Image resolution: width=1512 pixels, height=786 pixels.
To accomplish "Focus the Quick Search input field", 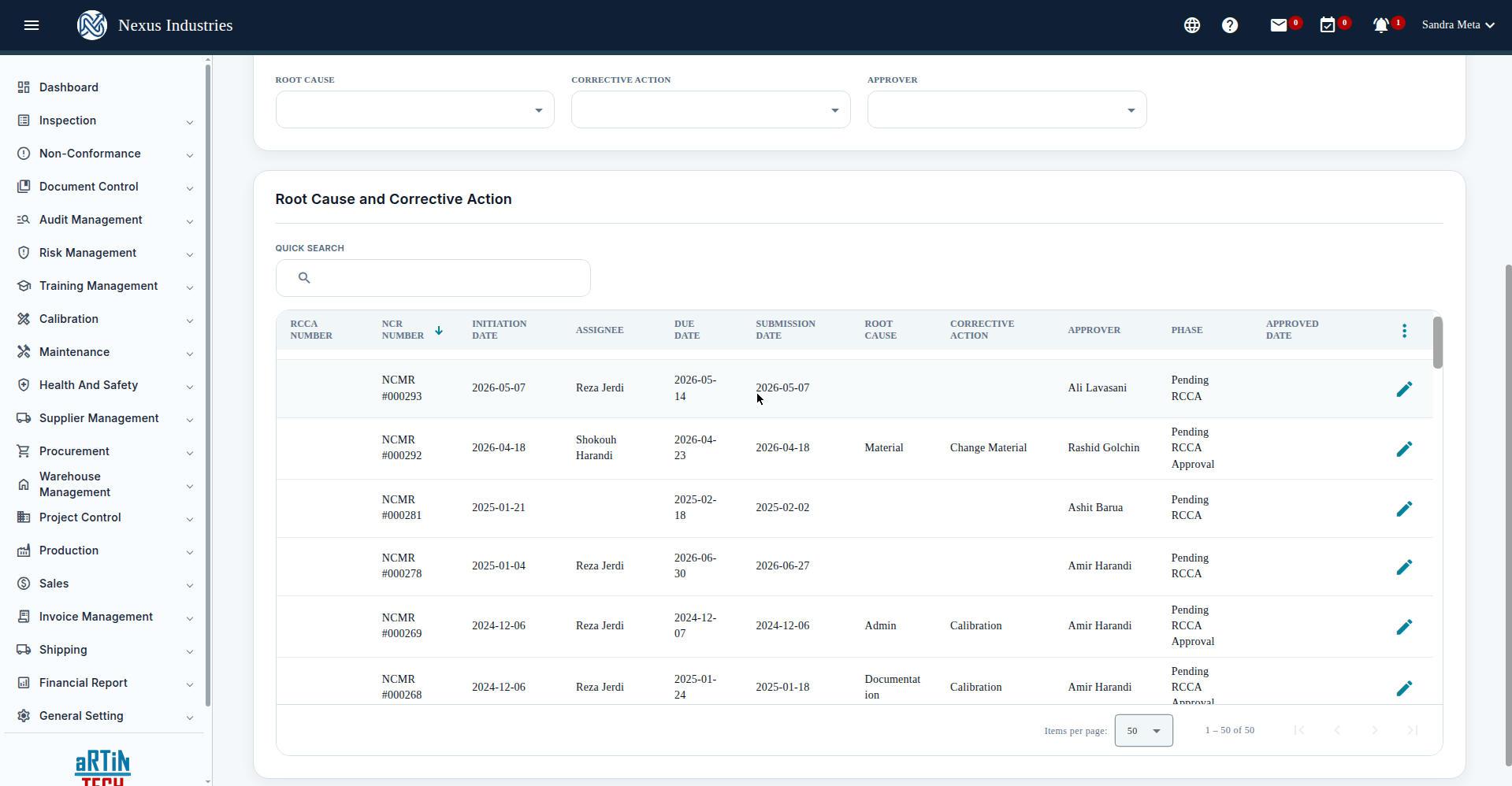I will pos(433,278).
